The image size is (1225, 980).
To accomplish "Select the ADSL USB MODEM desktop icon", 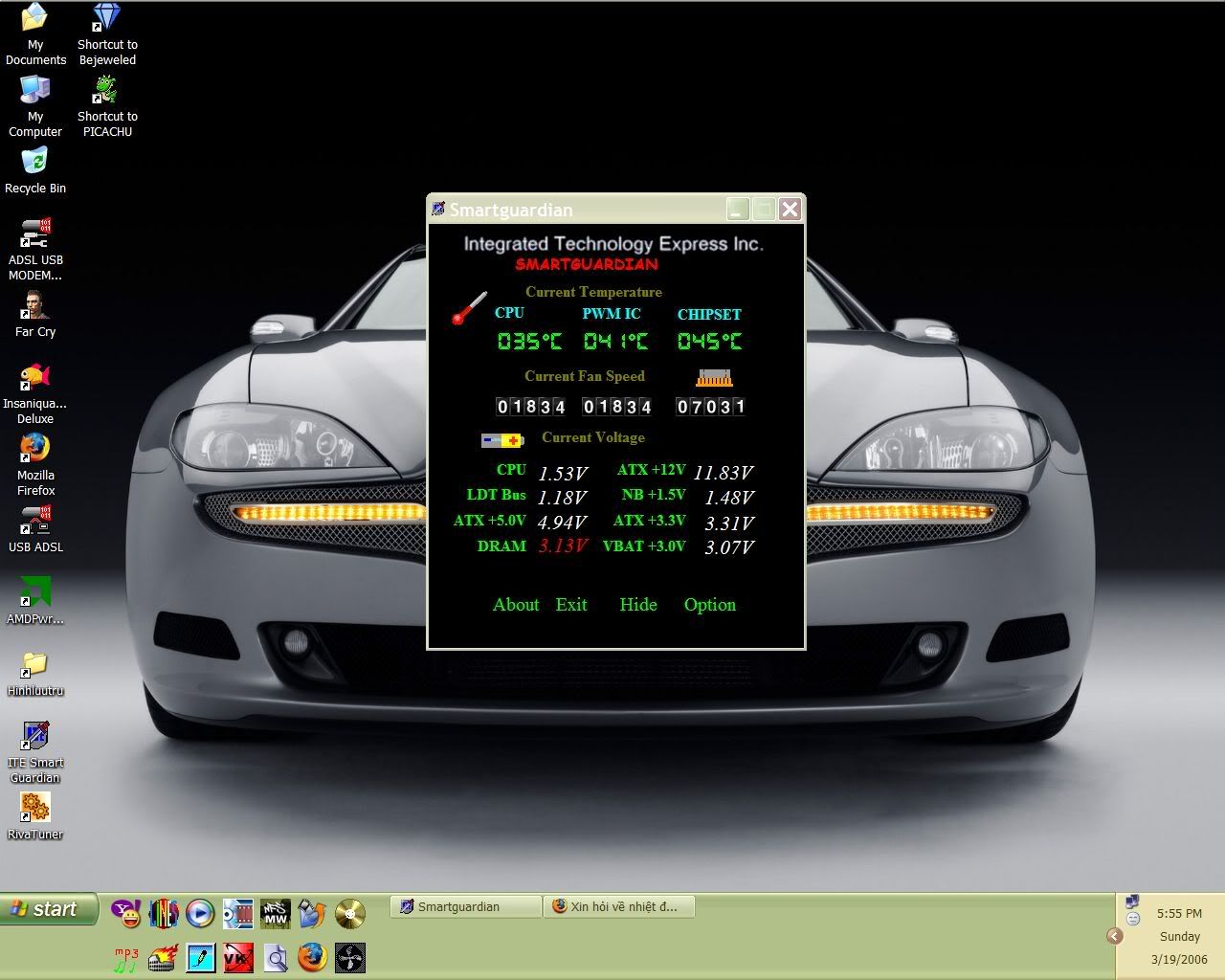I will [x=35, y=249].
